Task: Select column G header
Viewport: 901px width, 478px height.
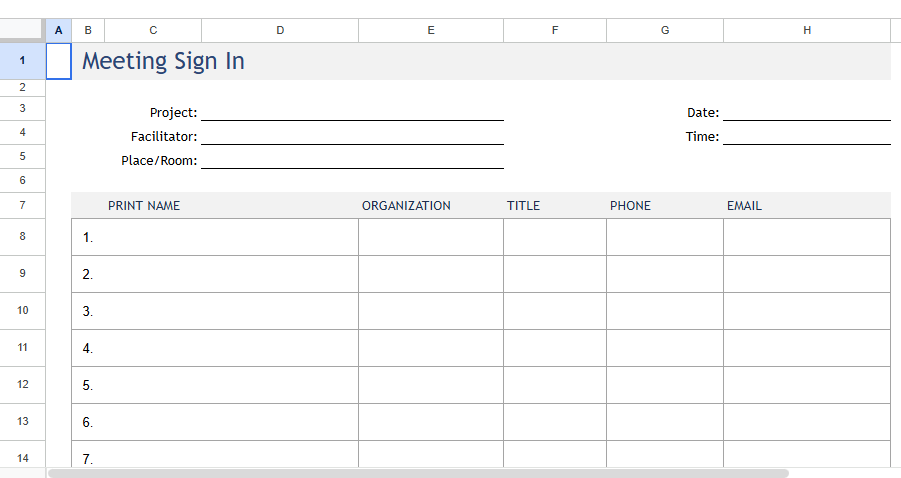Action: click(665, 30)
